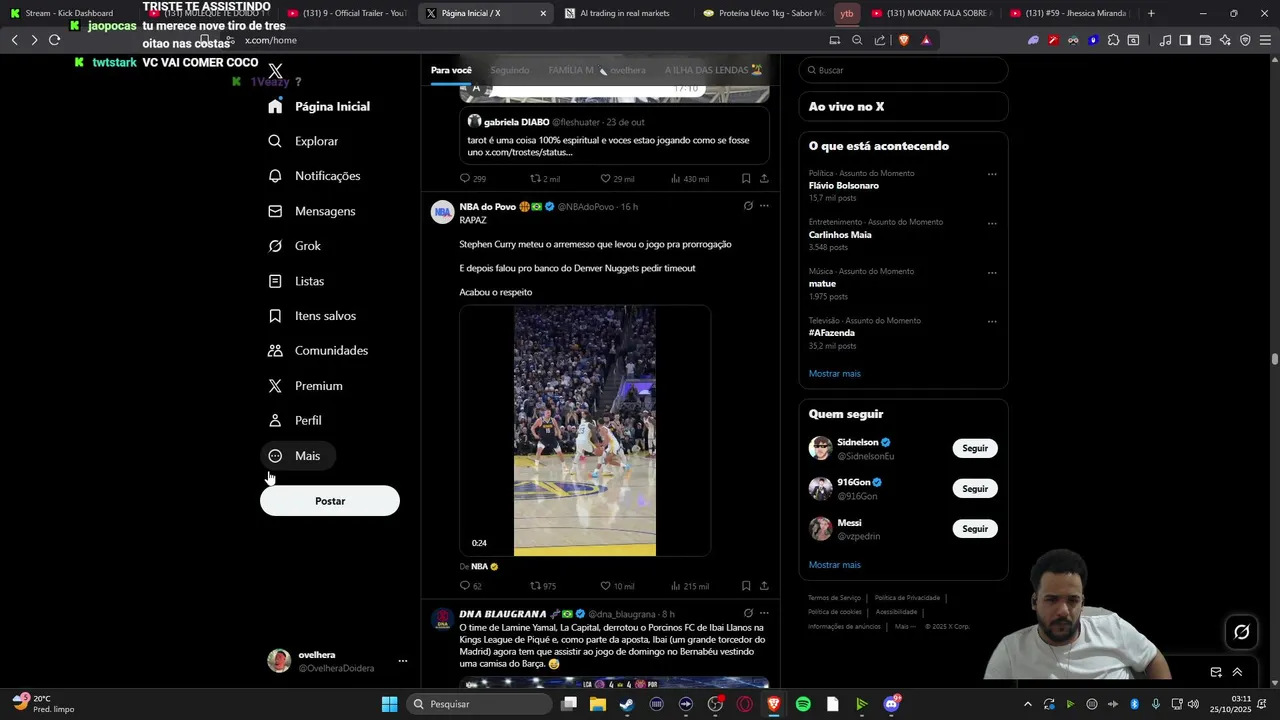This screenshot has width=1280, height=720.
Task: Open Steam from the taskbar
Action: tap(627, 704)
